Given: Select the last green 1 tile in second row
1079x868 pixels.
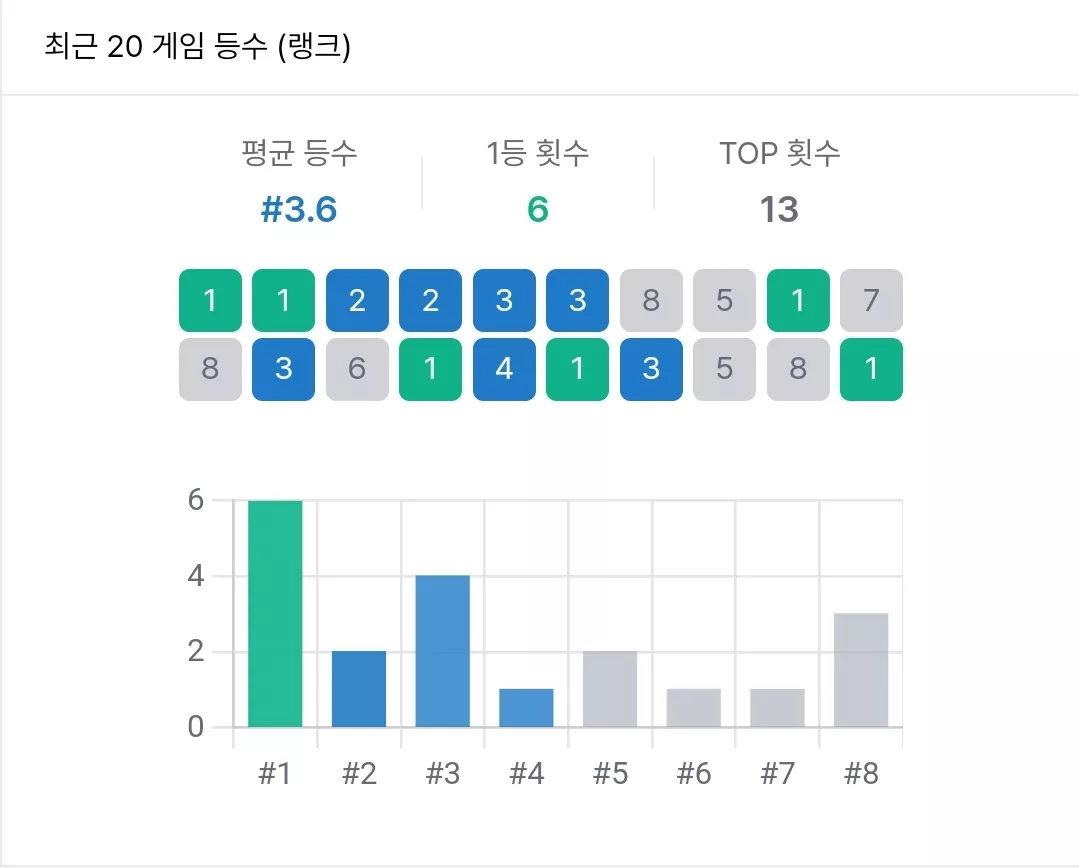Looking at the screenshot, I should point(871,369).
